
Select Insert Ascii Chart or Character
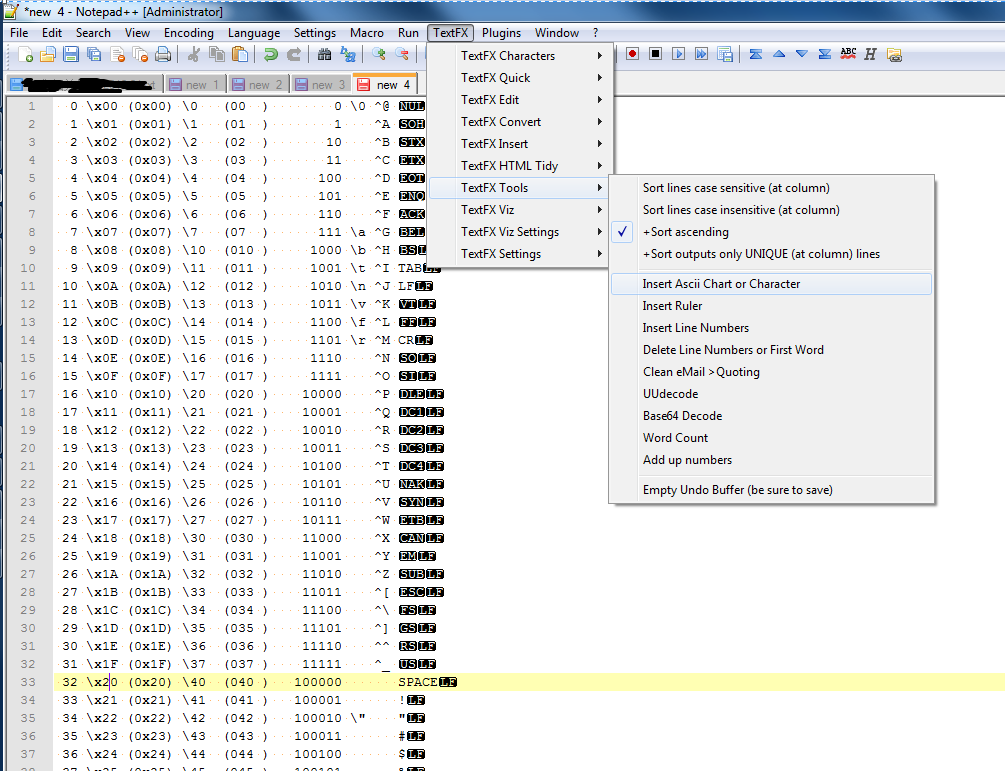click(721, 284)
